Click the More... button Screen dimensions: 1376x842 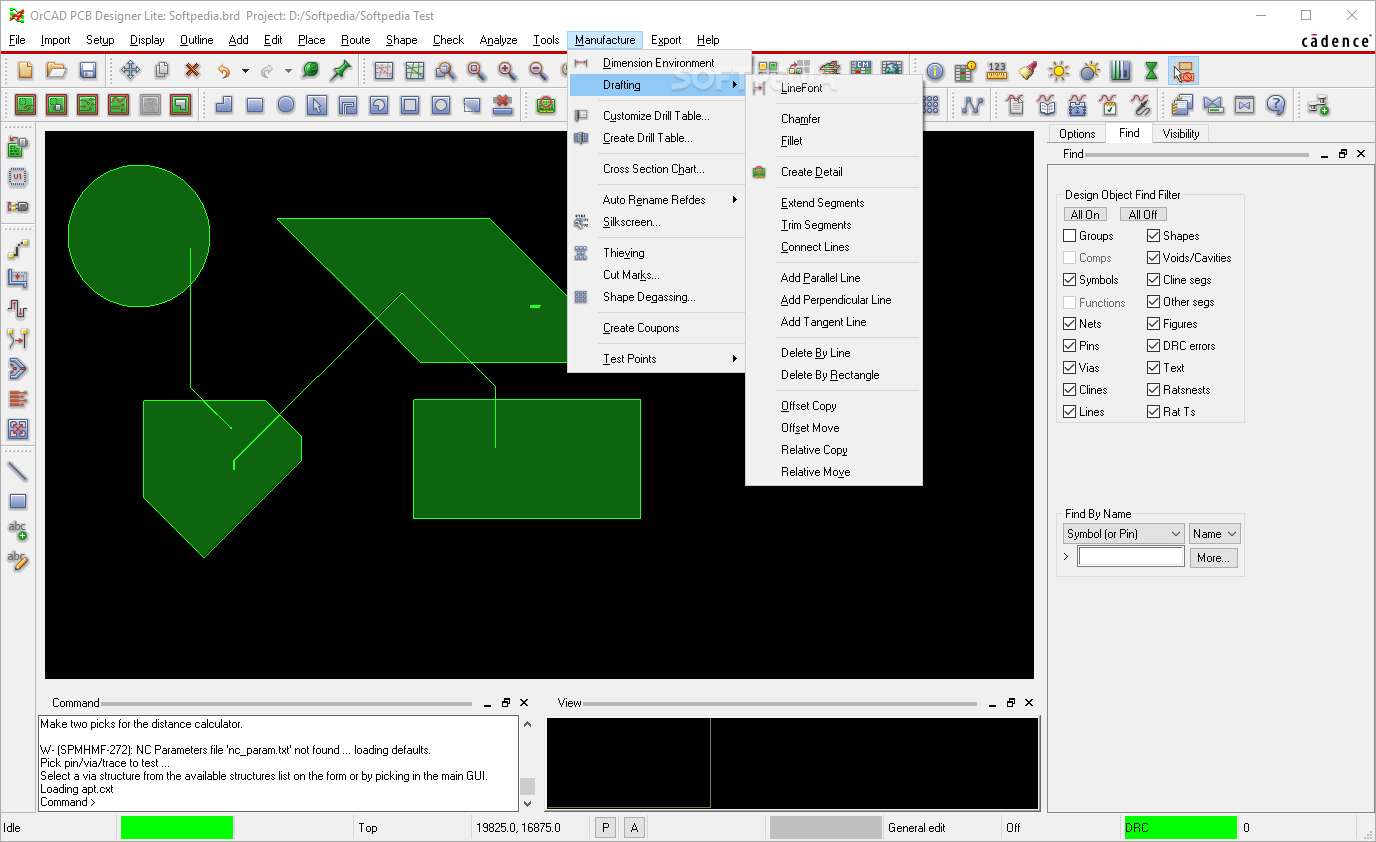click(x=1213, y=558)
